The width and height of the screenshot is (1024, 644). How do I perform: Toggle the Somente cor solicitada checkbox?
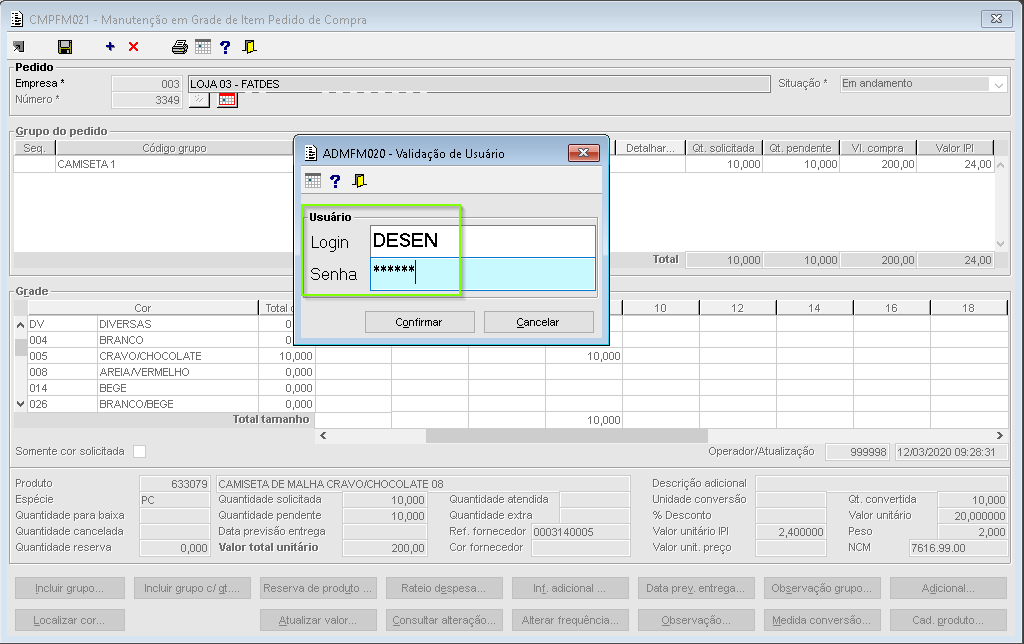click(139, 451)
